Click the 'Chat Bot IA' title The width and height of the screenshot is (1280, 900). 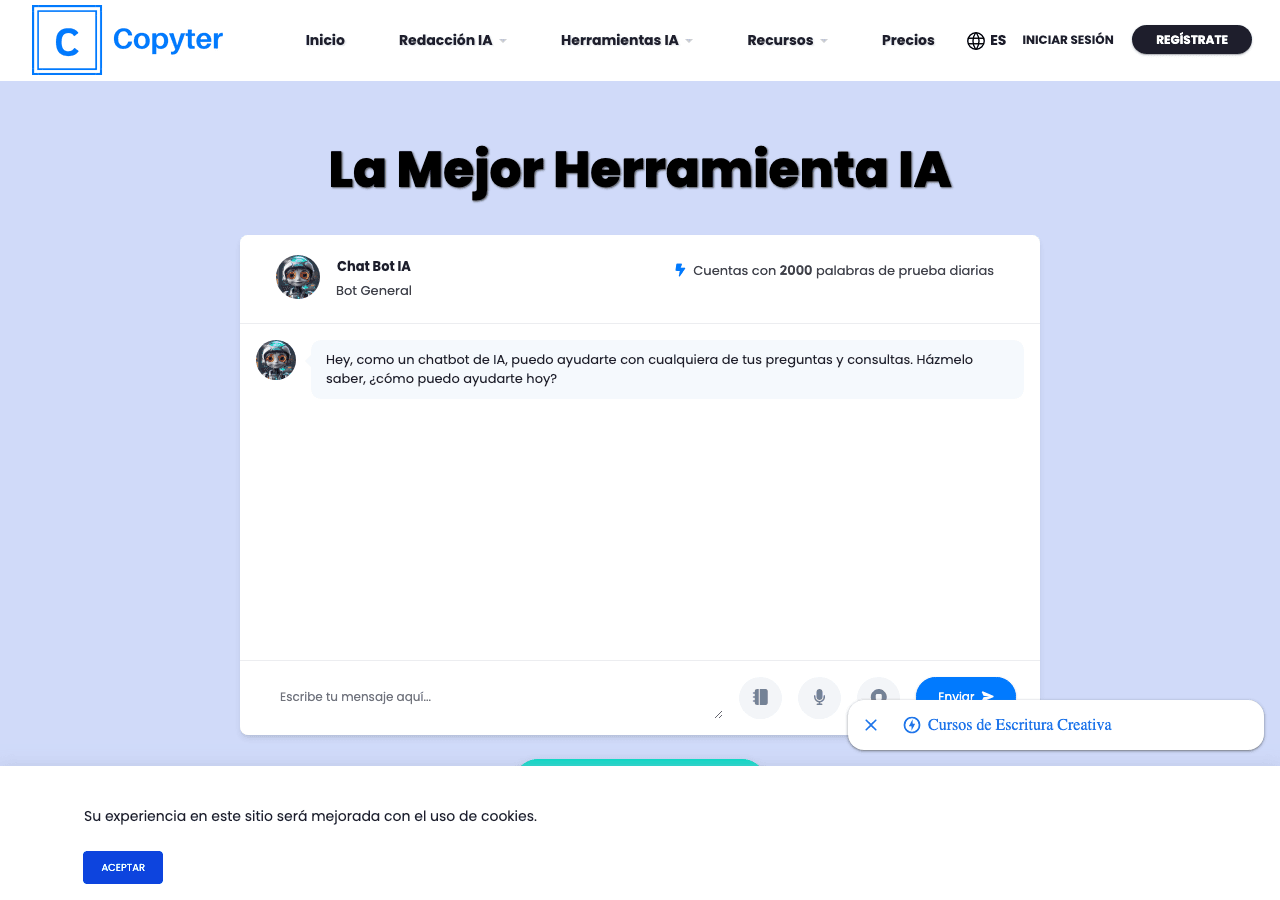(x=374, y=266)
